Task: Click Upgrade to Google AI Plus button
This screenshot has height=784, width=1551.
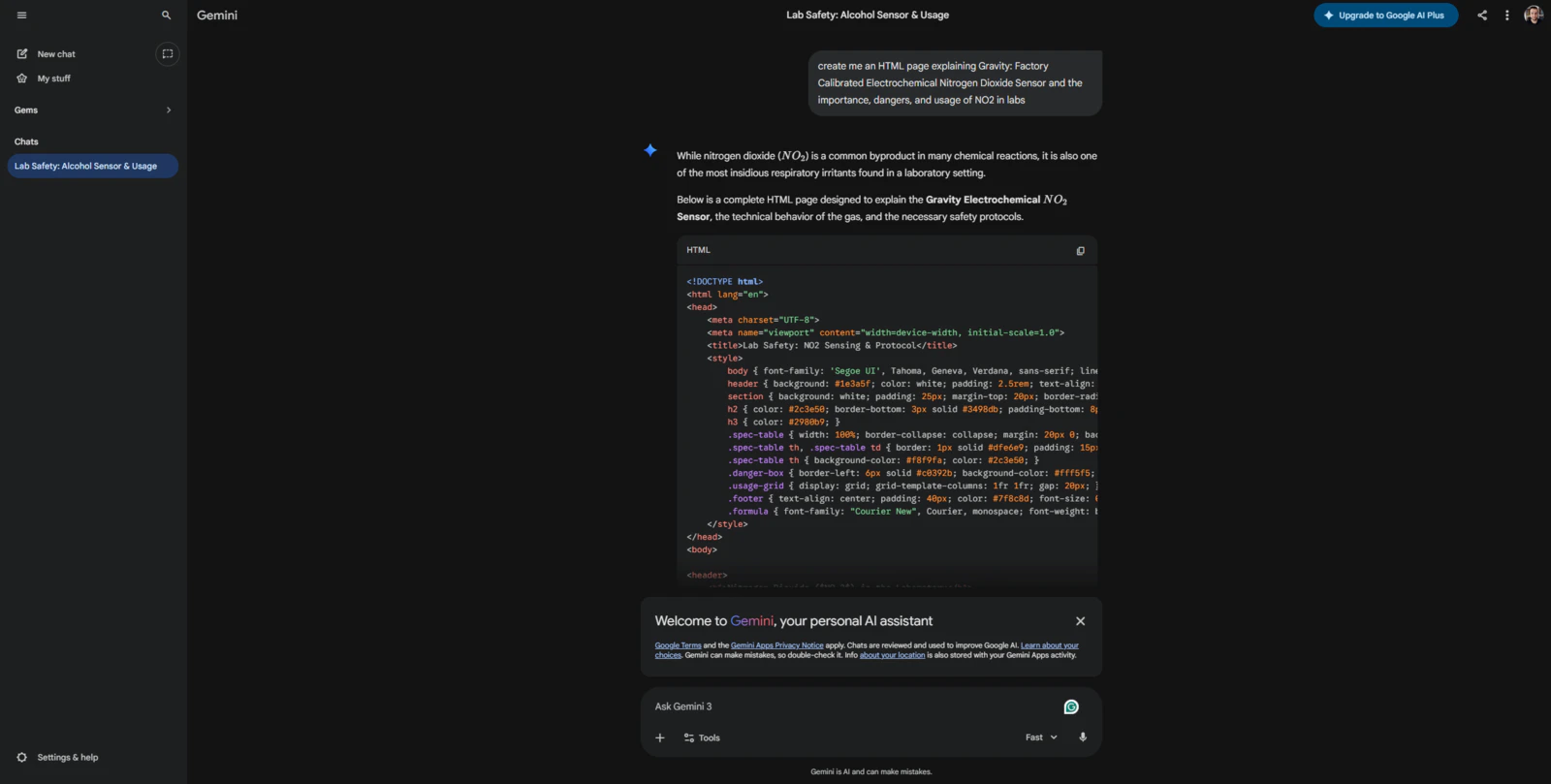Action: point(1386,16)
